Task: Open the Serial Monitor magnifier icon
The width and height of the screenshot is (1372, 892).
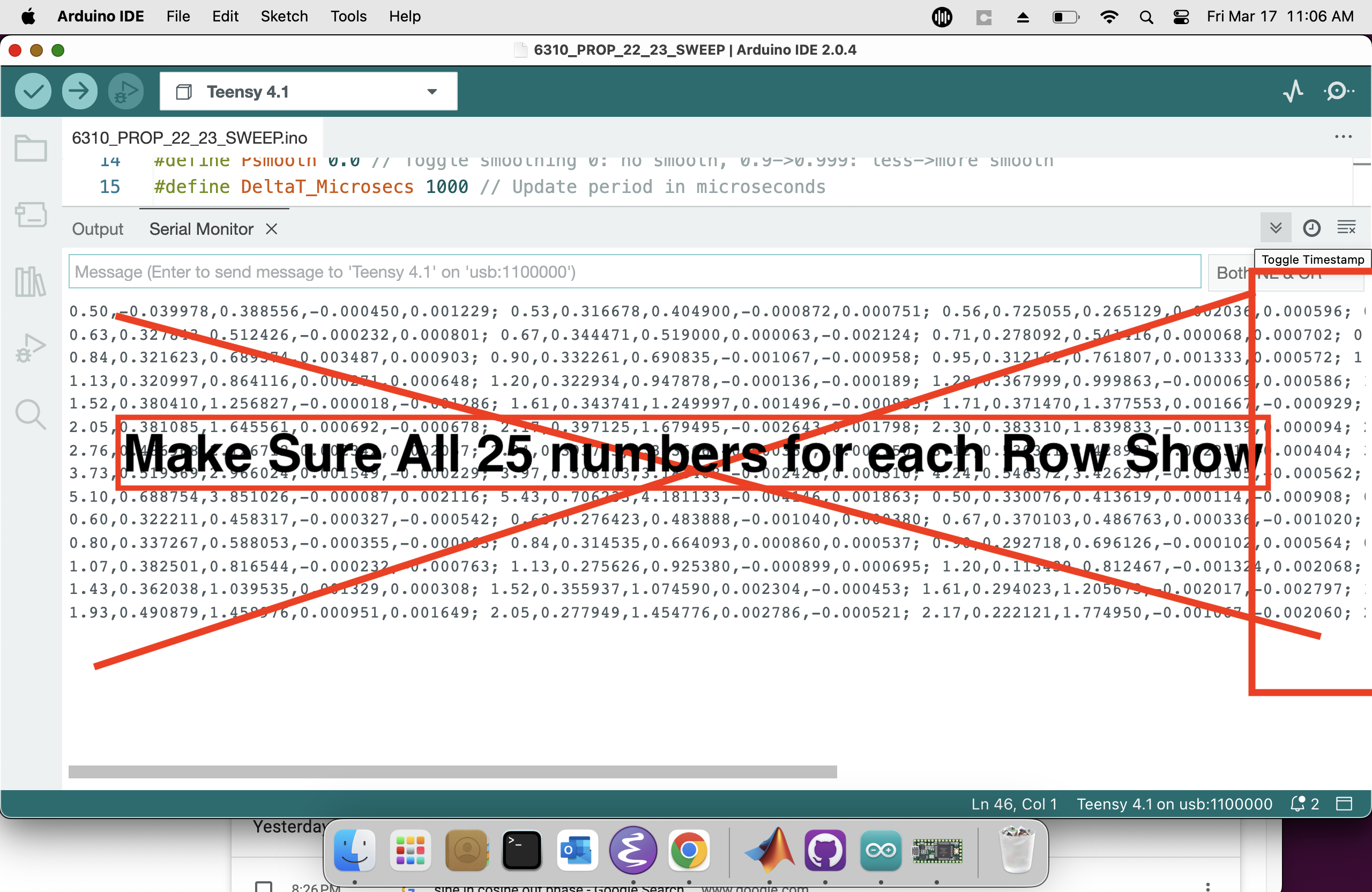Action: [1338, 91]
